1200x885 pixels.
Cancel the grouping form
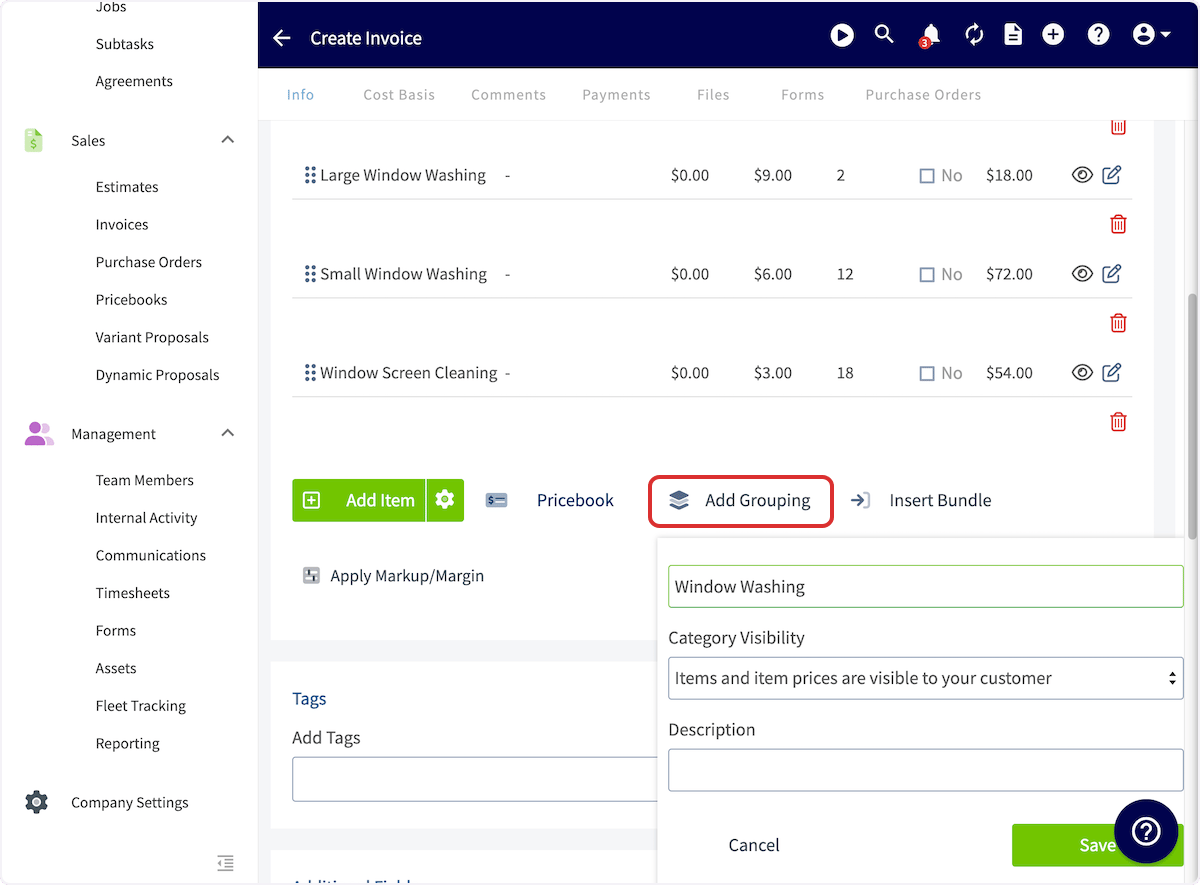(x=754, y=845)
